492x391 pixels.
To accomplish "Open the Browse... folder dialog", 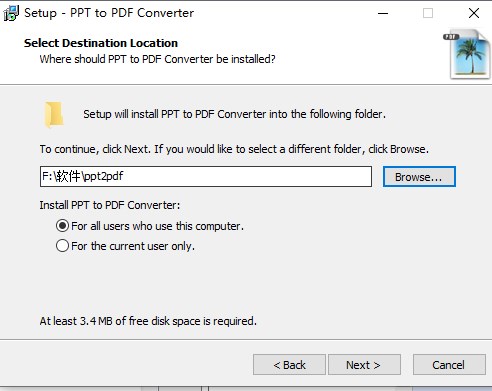I will (x=419, y=177).
